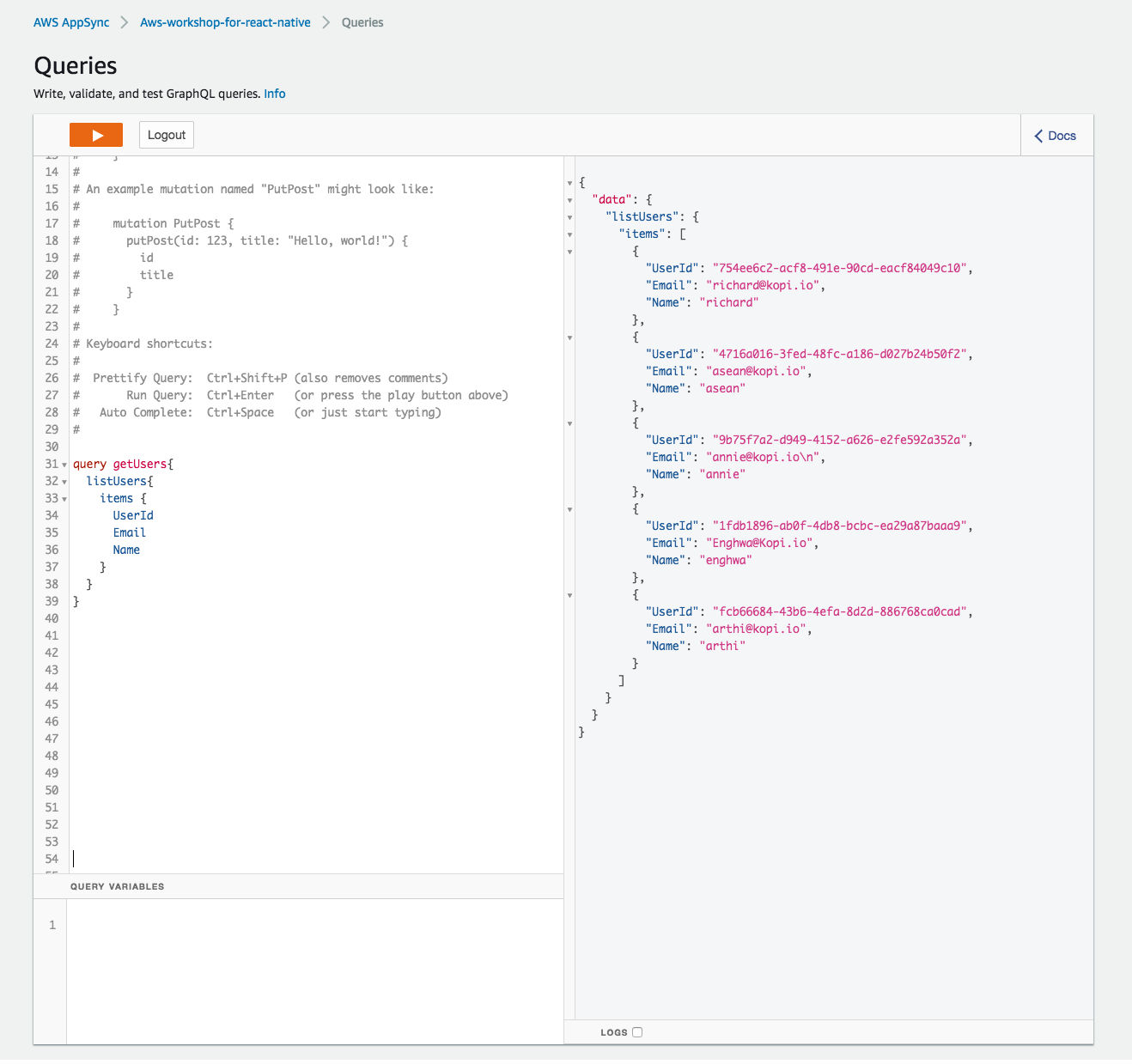1132x1064 pixels.
Task: Click the email "annie@kopi.io\n" value
Action: click(762, 457)
